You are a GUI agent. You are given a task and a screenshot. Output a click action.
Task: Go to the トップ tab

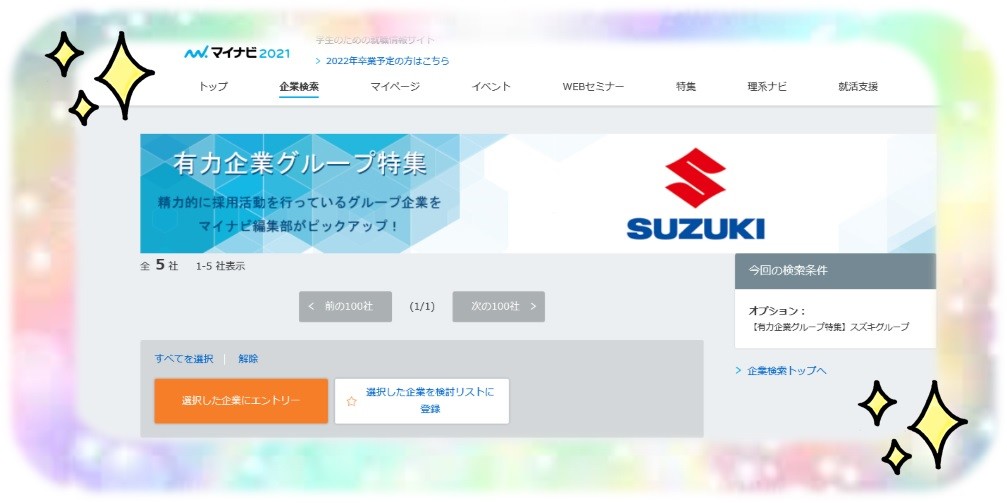(213, 87)
